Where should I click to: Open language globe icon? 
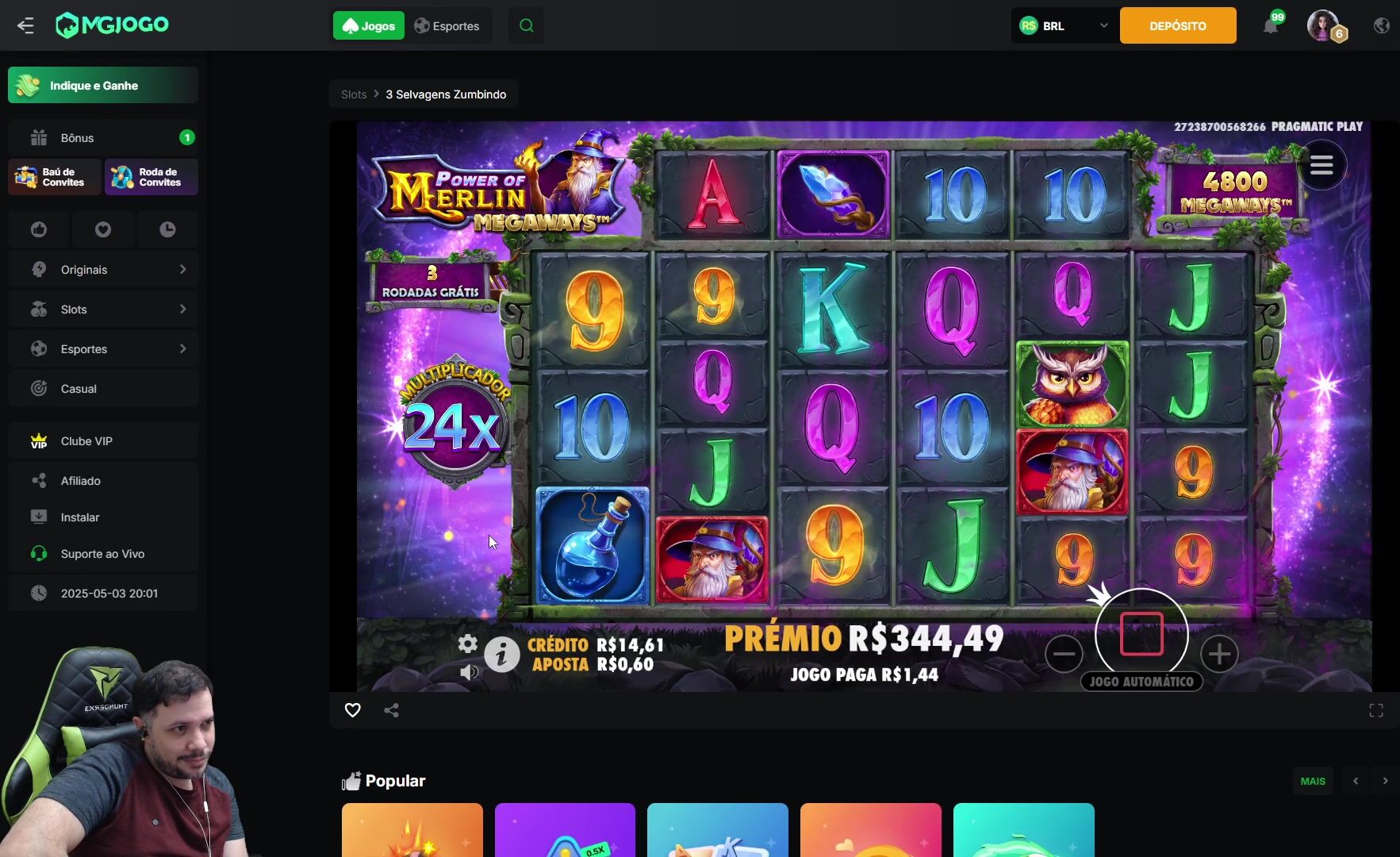point(1381,25)
